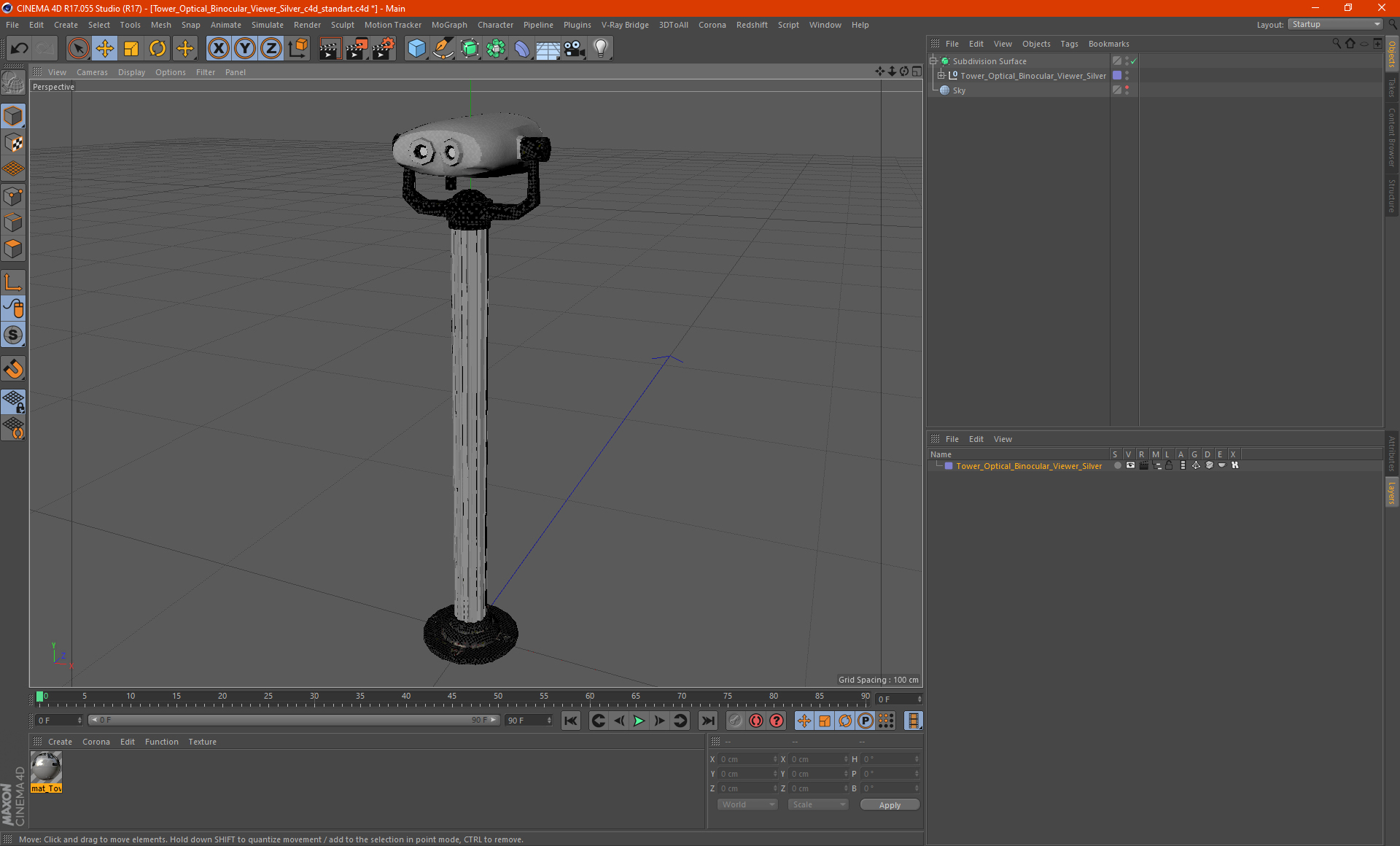Enable the Axis tool

(x=13, y=282)
